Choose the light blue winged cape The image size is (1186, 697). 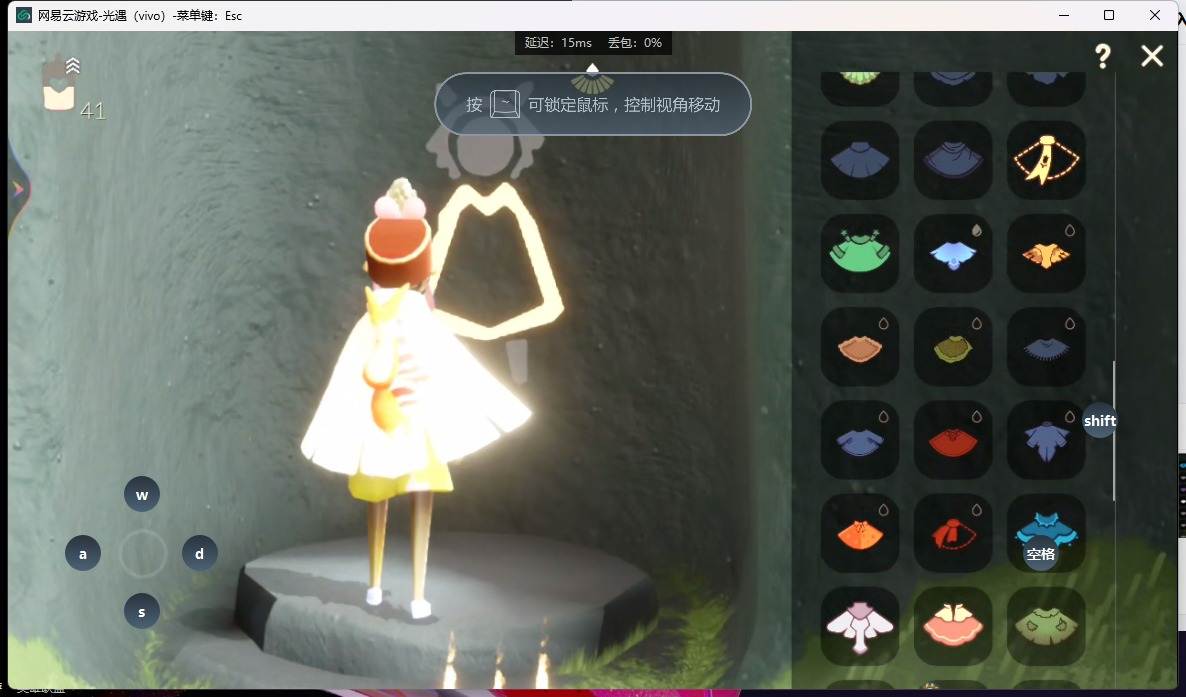[953, 253]
